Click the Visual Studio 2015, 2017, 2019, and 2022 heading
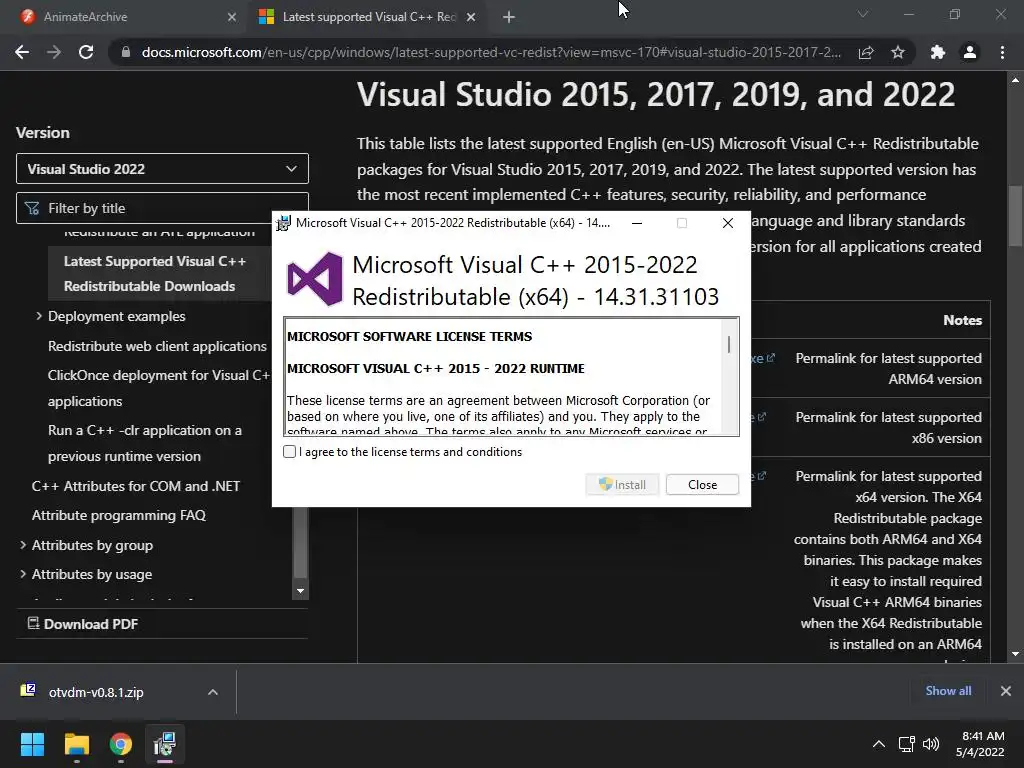 [x=656, y=94]
